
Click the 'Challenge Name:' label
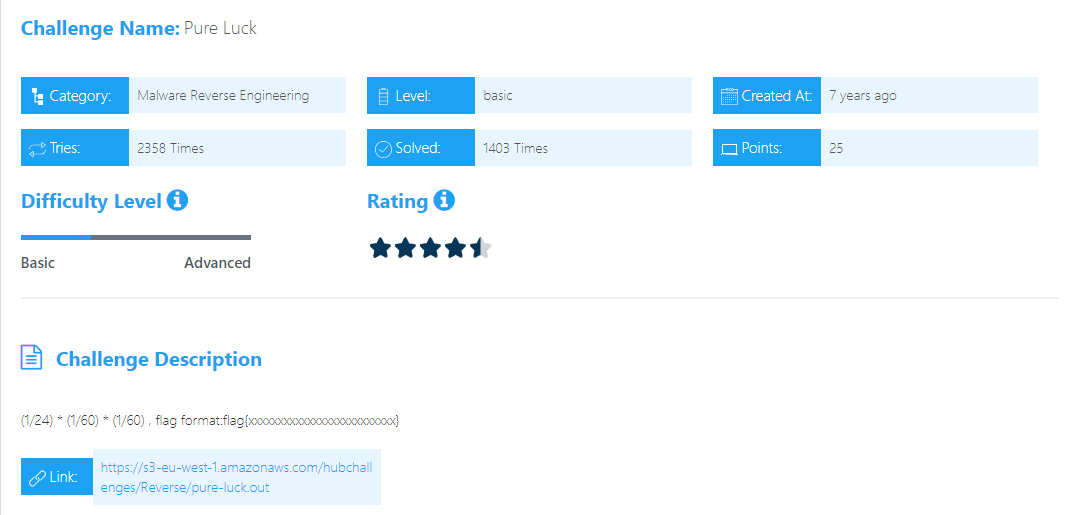point(100,28)
